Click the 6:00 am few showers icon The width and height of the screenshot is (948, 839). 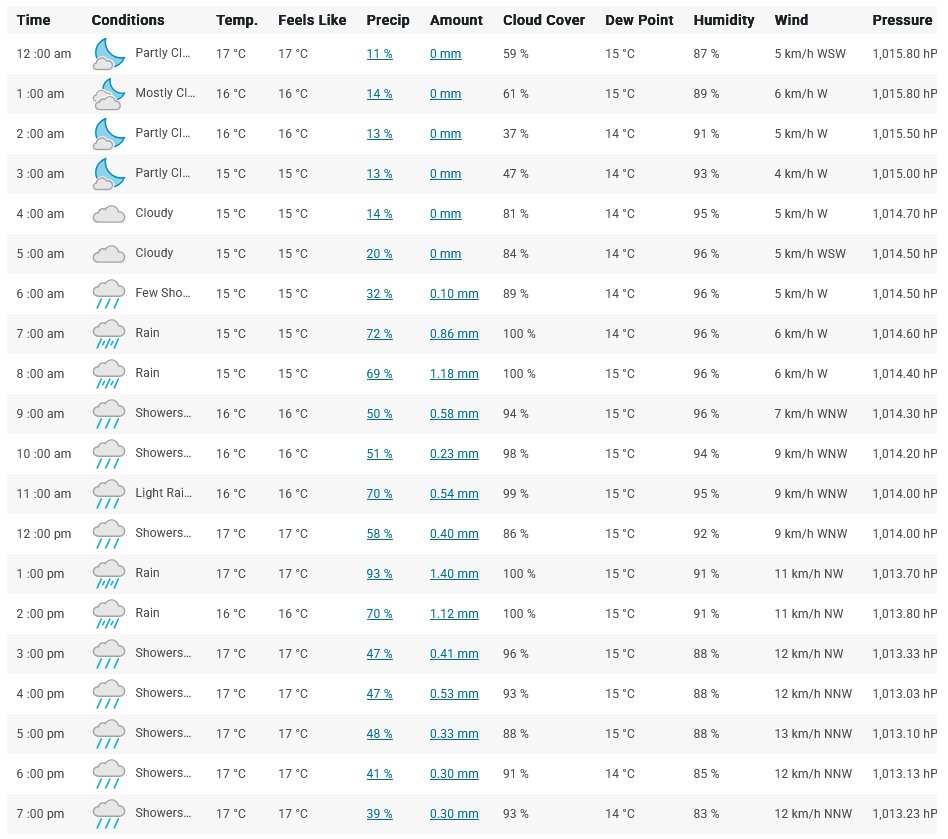click(x=109, y=294)
